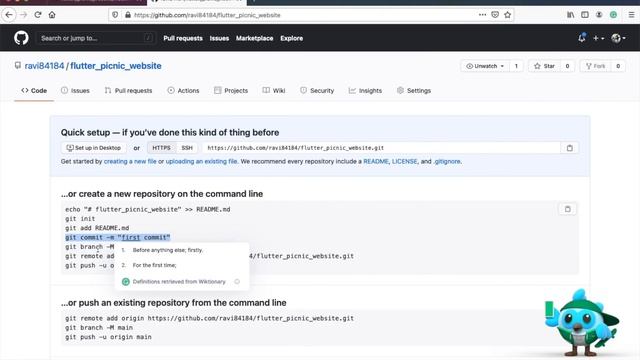Screen dimensions: 640x360
Task: Click the highlighted git commit first commit line
Action: pyautogui.click(x=118, y=238)
